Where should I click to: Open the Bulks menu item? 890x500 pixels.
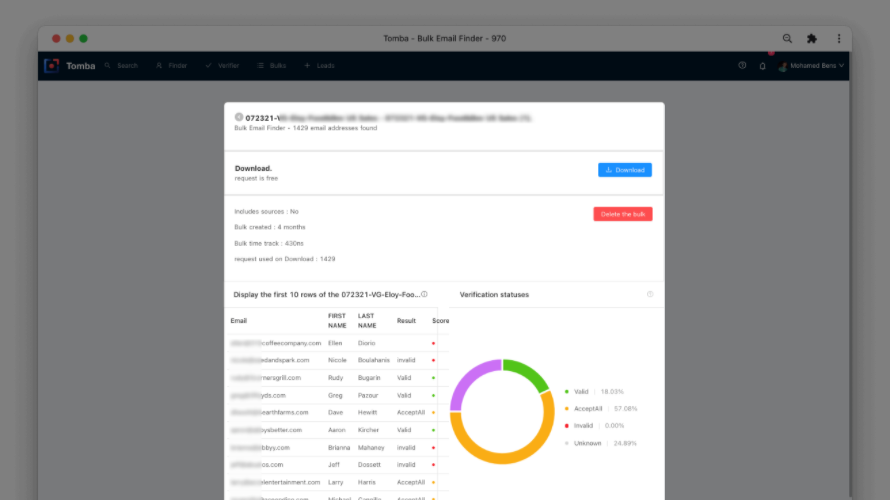[271, 66]
